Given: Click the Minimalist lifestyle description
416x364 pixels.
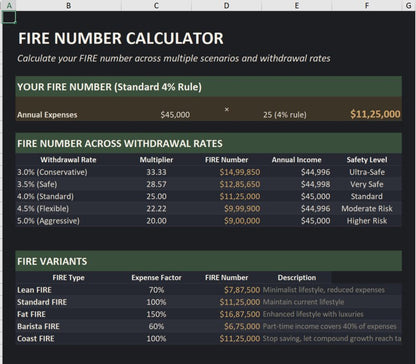Looking at the screenshot, I should (x=324, y=290).
